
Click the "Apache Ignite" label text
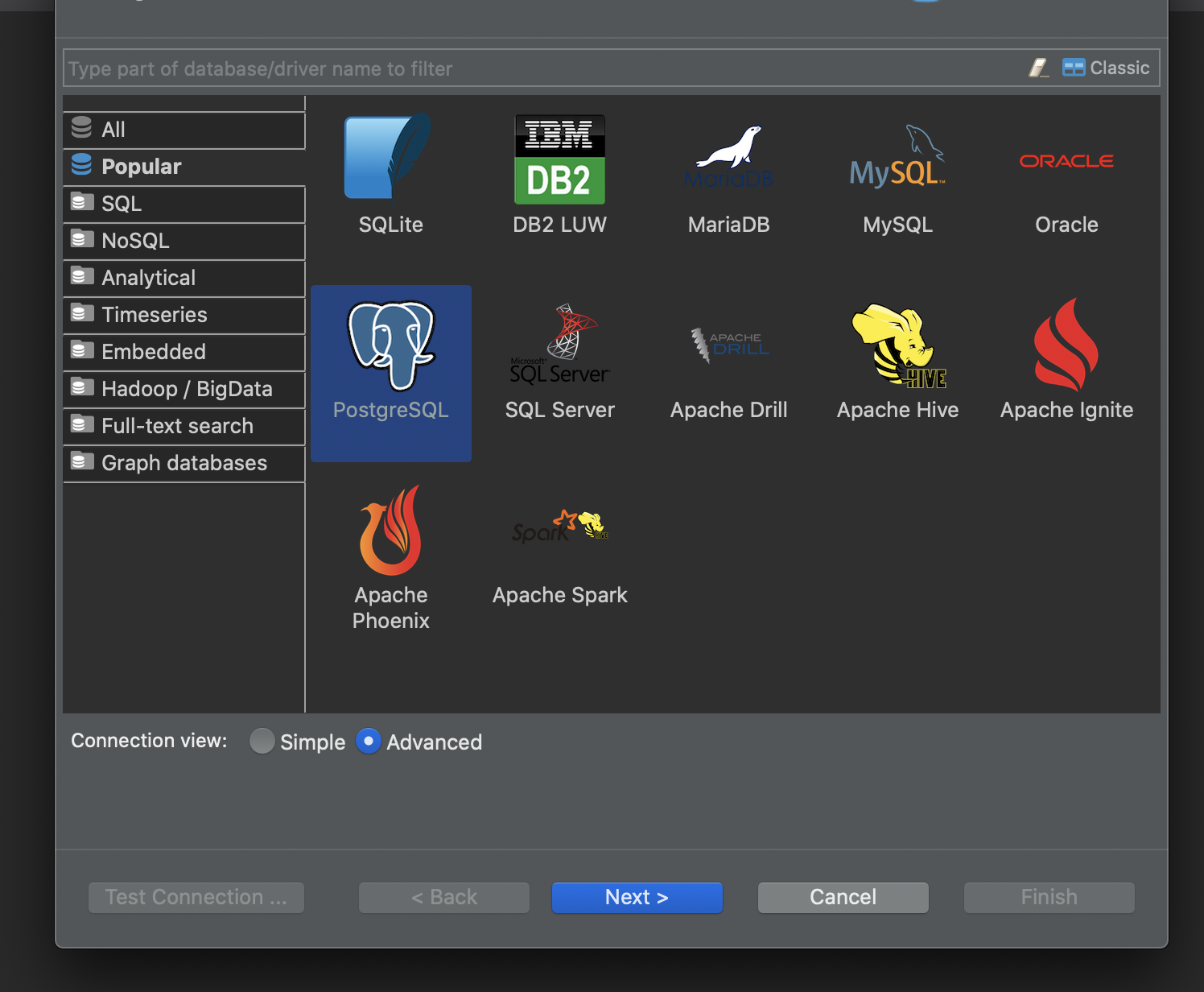pyautogui.click(x=1066, y=411)
